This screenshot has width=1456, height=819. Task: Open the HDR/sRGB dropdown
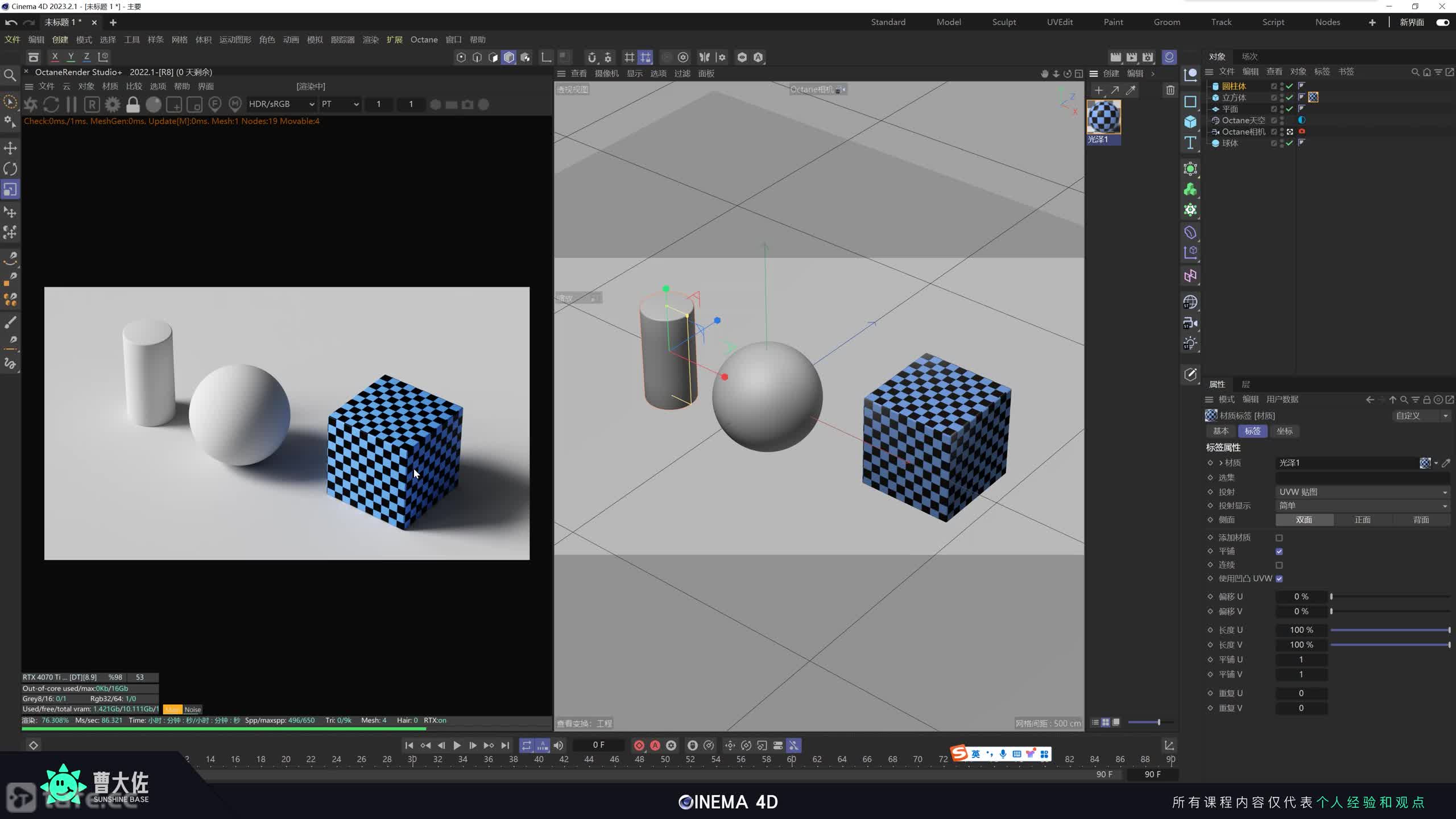pos(282,104)
